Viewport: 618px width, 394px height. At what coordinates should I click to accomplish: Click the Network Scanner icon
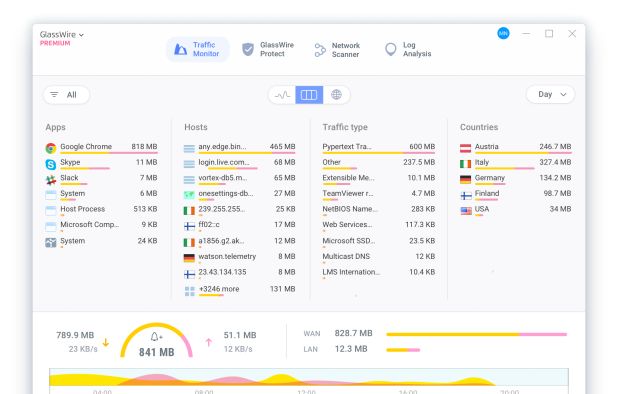[x=320, y=50]
